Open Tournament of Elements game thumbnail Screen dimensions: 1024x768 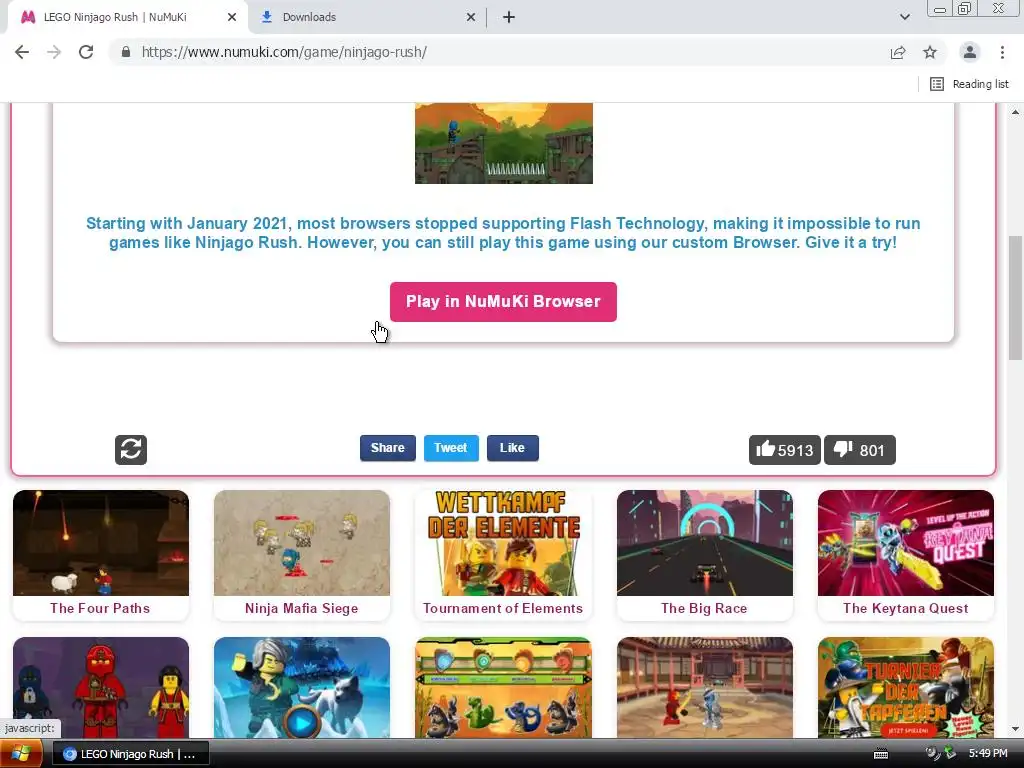tap(504, 543)
